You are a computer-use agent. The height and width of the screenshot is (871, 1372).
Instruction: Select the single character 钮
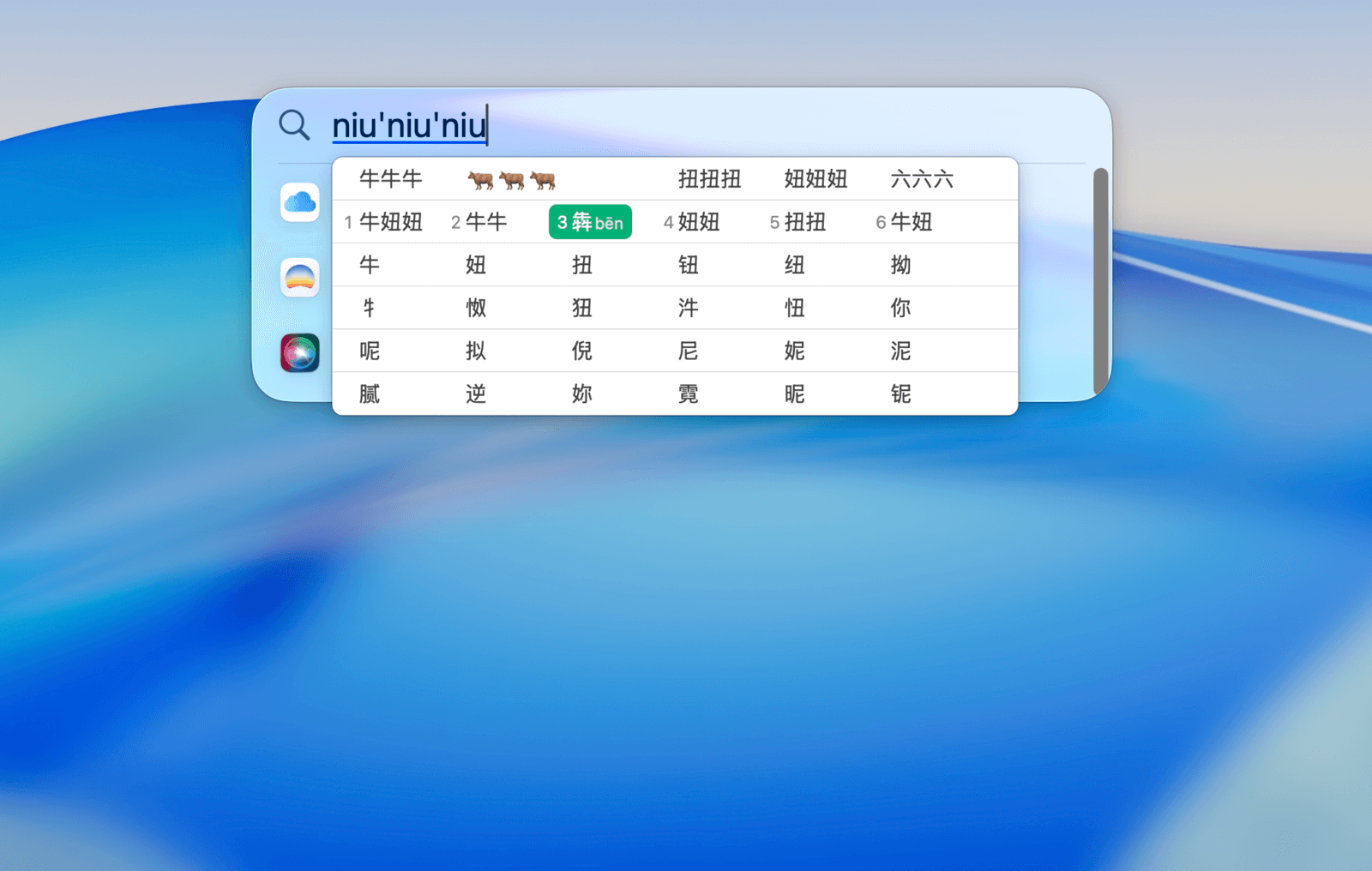689,265
